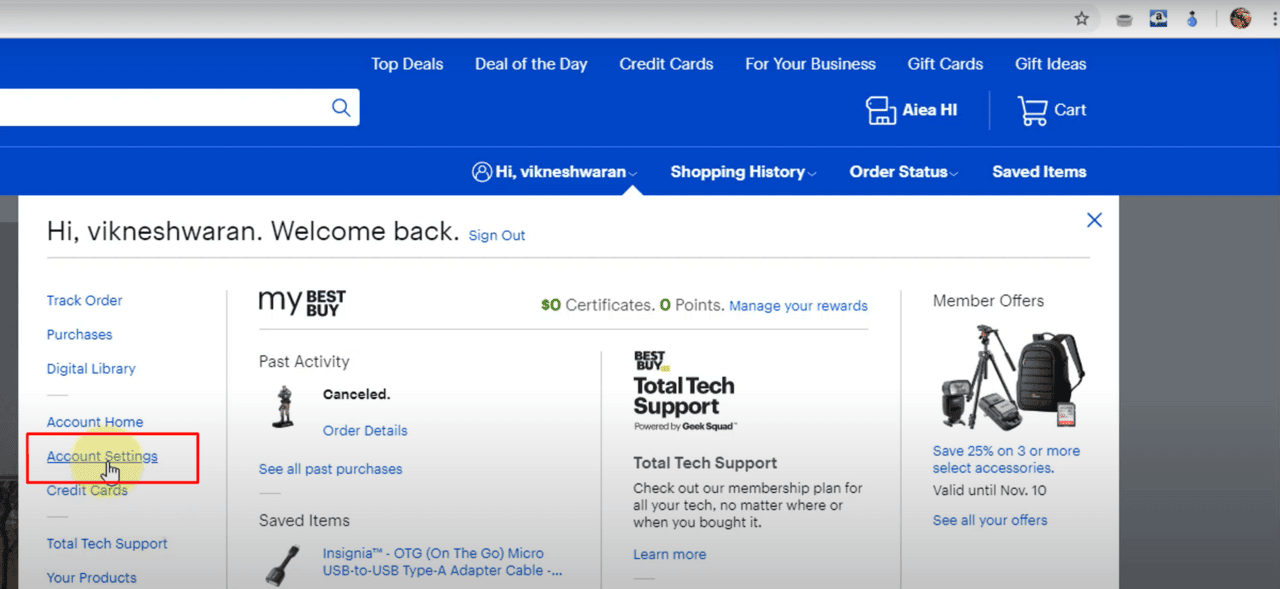The width and height of the screenshot is (1280, 589).
Task: Open Track Order
Action: (x=84, y=300)
